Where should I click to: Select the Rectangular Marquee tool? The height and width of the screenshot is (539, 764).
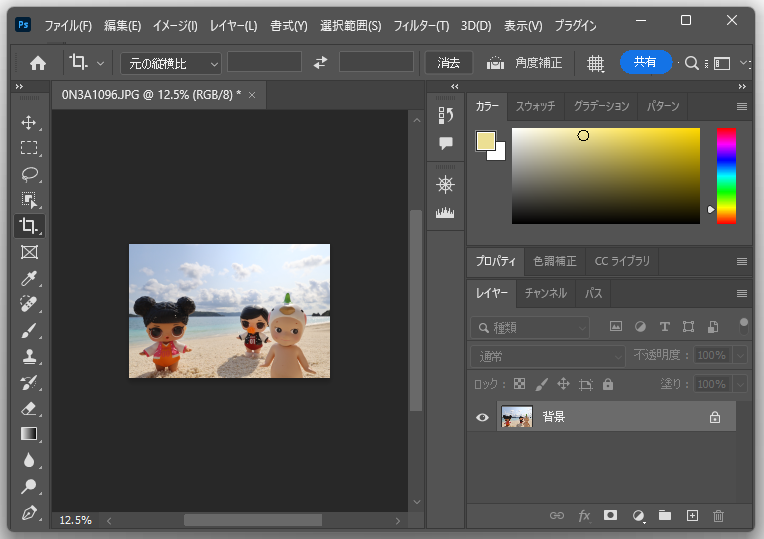click(x=29, y=148)
